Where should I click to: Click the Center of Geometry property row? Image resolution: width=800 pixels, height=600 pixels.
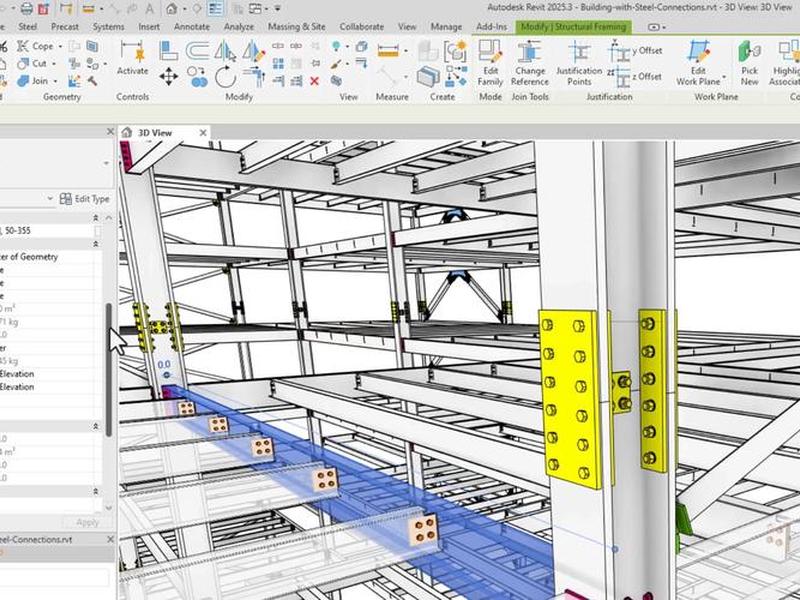47,257
